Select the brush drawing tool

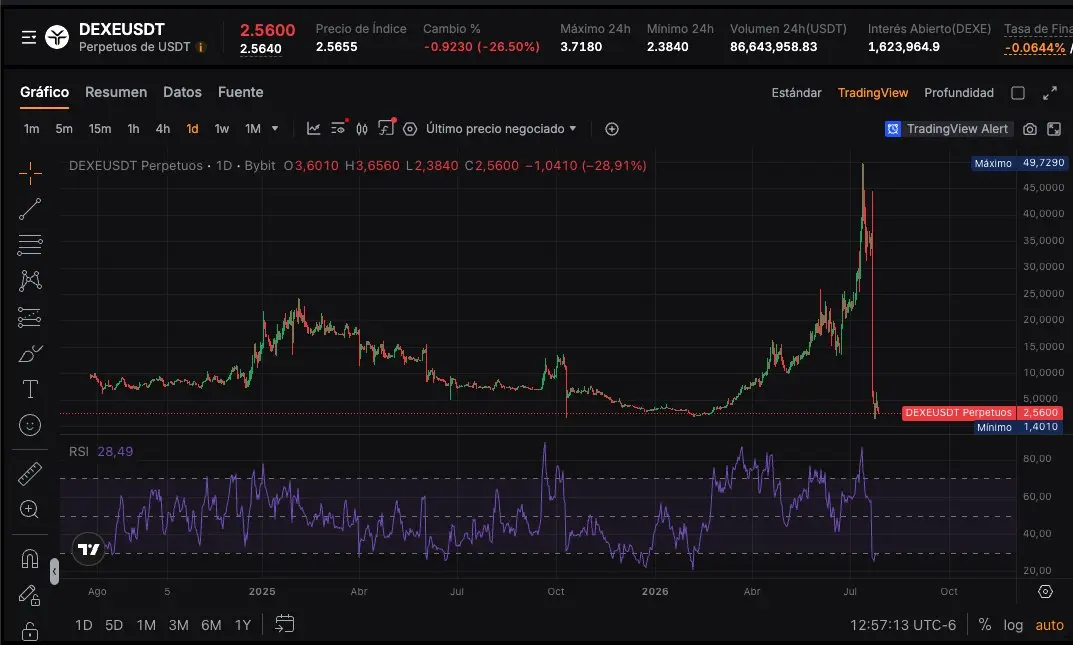[30, 354]
